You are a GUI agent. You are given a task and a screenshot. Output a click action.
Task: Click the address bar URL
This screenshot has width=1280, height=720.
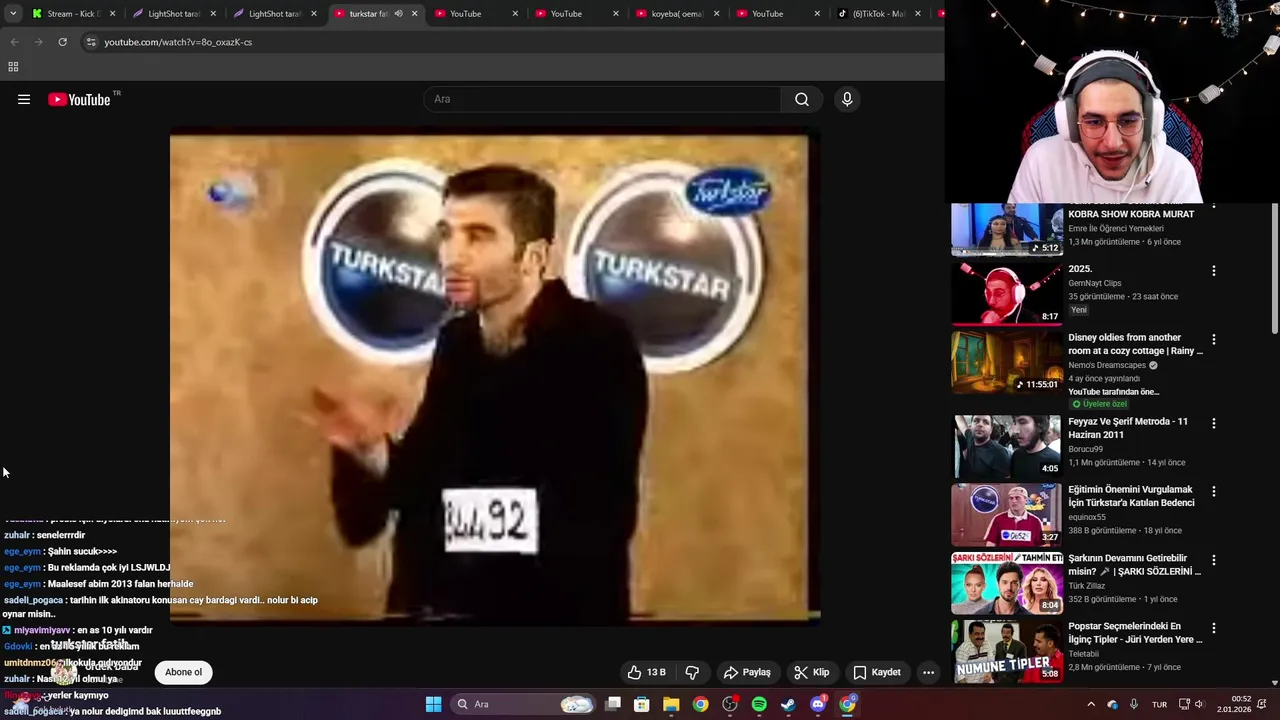pyautogui.click(x=178, y=42)
